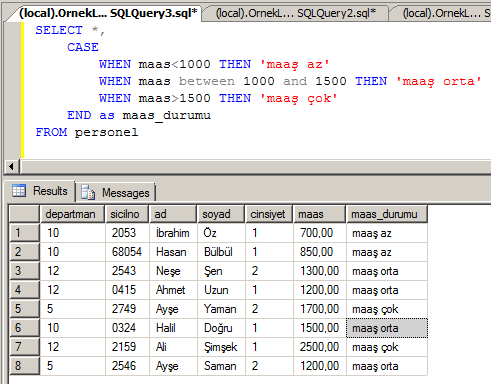The width and height of the screenshot is (491, 384).
Task: Click the soyad cell Doğru
Action: tap(221, 328)
